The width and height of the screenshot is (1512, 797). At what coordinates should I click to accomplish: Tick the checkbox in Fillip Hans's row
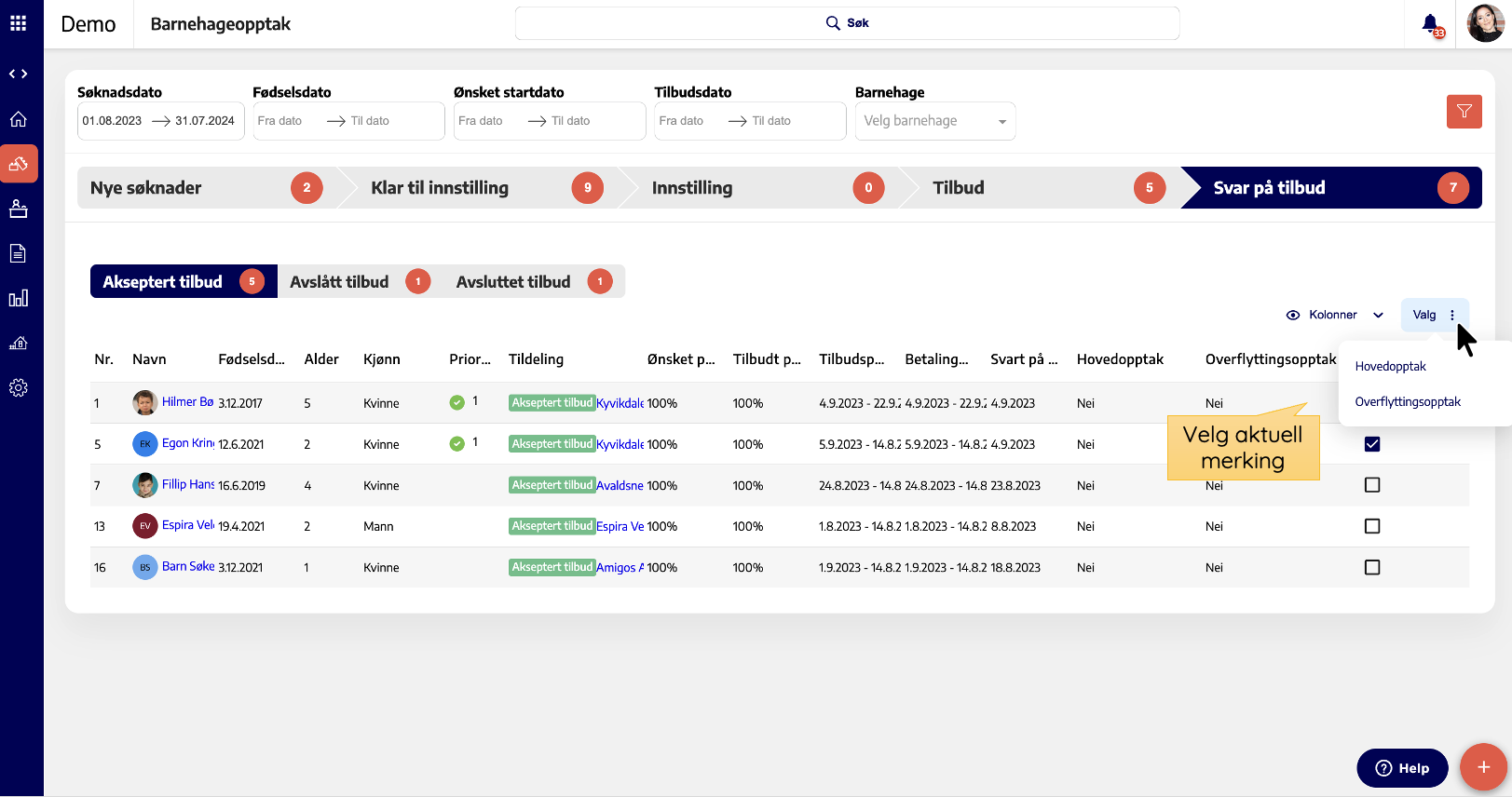pos(1371,485)
